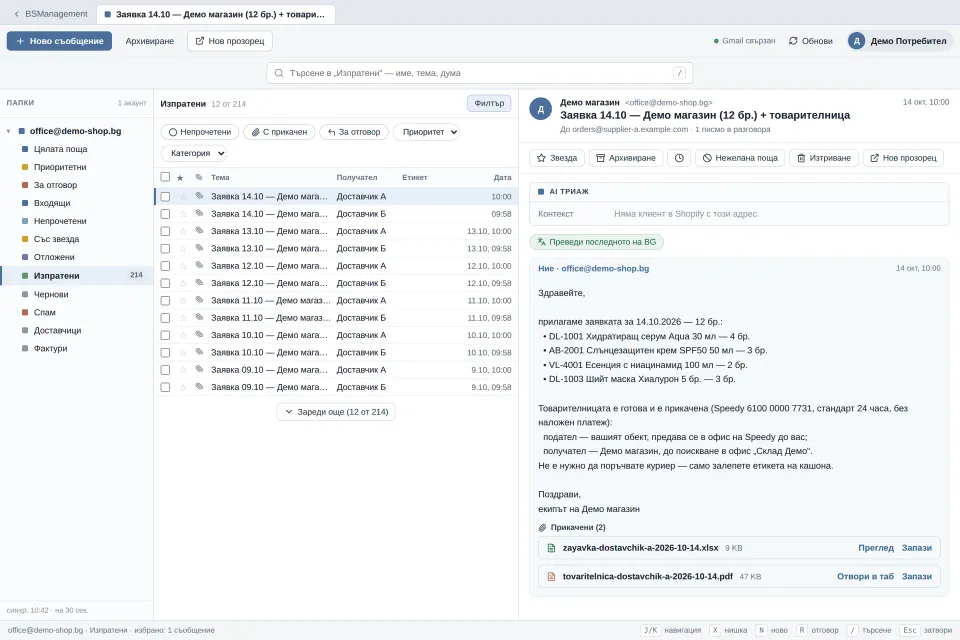The image size is (960, 640).
Task: Click the Demo user avatar icon
Action: [x=857, y=41]
